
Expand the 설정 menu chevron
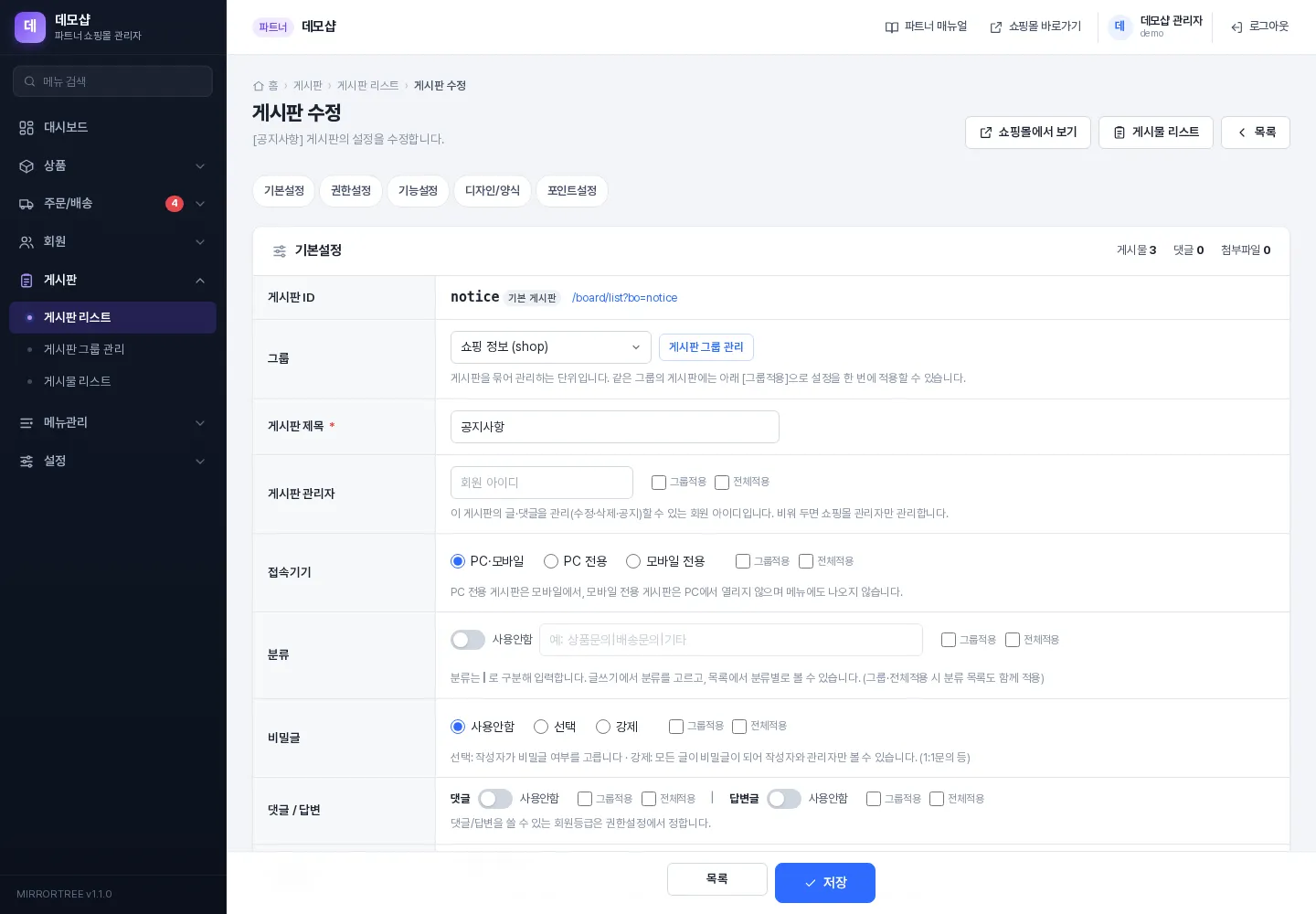click(x=200, y=462)
